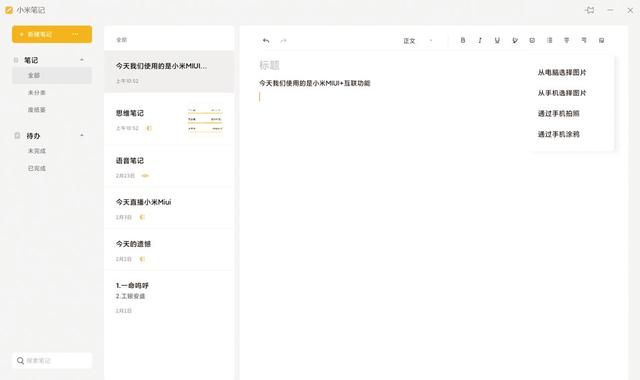The height and width of the screenshot is (380, 640).
Task: Click the redo arrow in the editor toolbar
Action: [x=283, y=40]
